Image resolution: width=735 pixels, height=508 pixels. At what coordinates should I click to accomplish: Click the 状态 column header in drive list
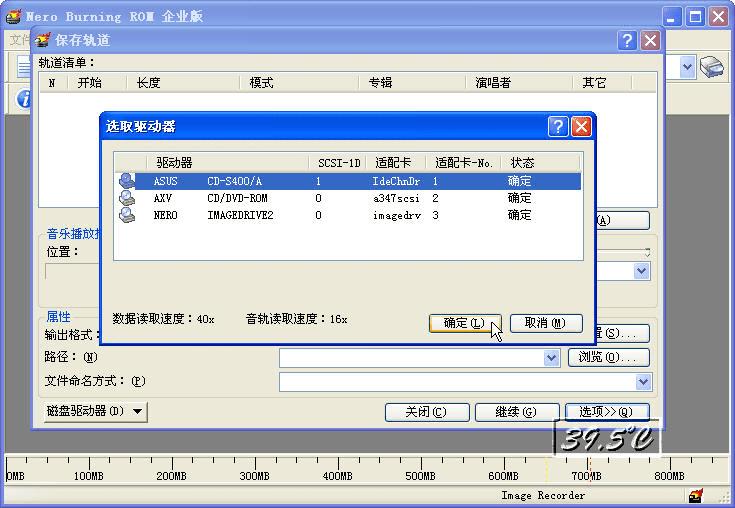540,163
